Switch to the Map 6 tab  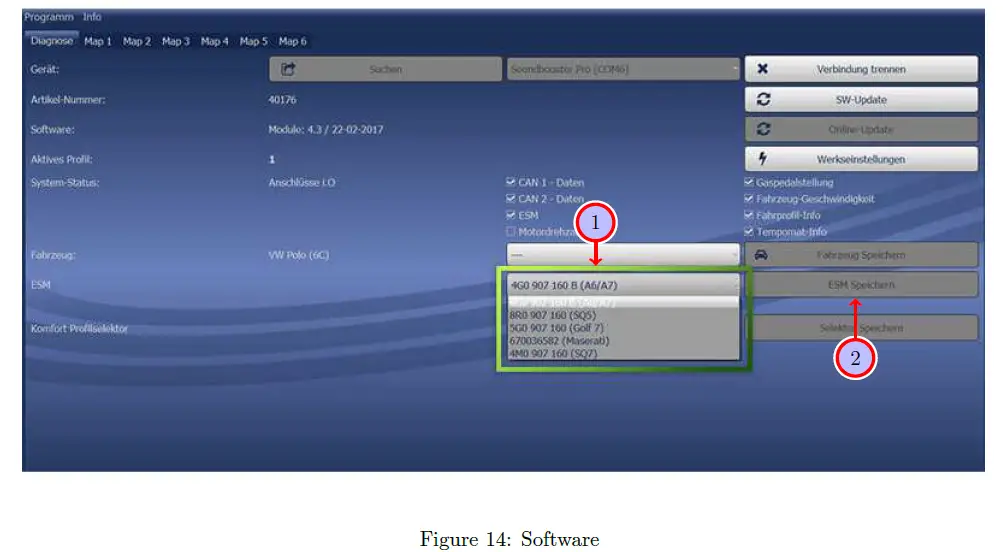tap(292, 42)
